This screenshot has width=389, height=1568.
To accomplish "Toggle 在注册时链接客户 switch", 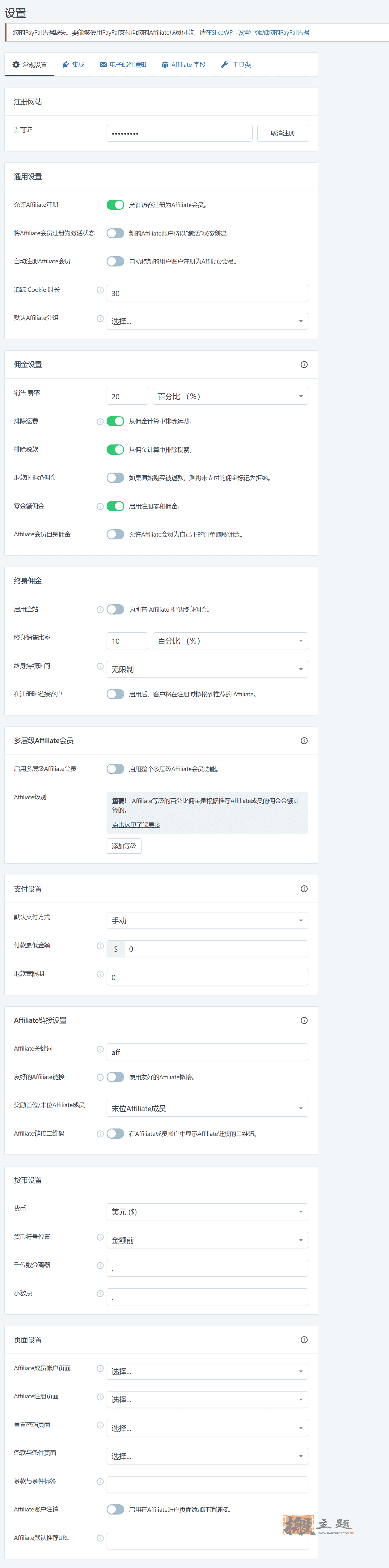I will [x=115, y=694].
